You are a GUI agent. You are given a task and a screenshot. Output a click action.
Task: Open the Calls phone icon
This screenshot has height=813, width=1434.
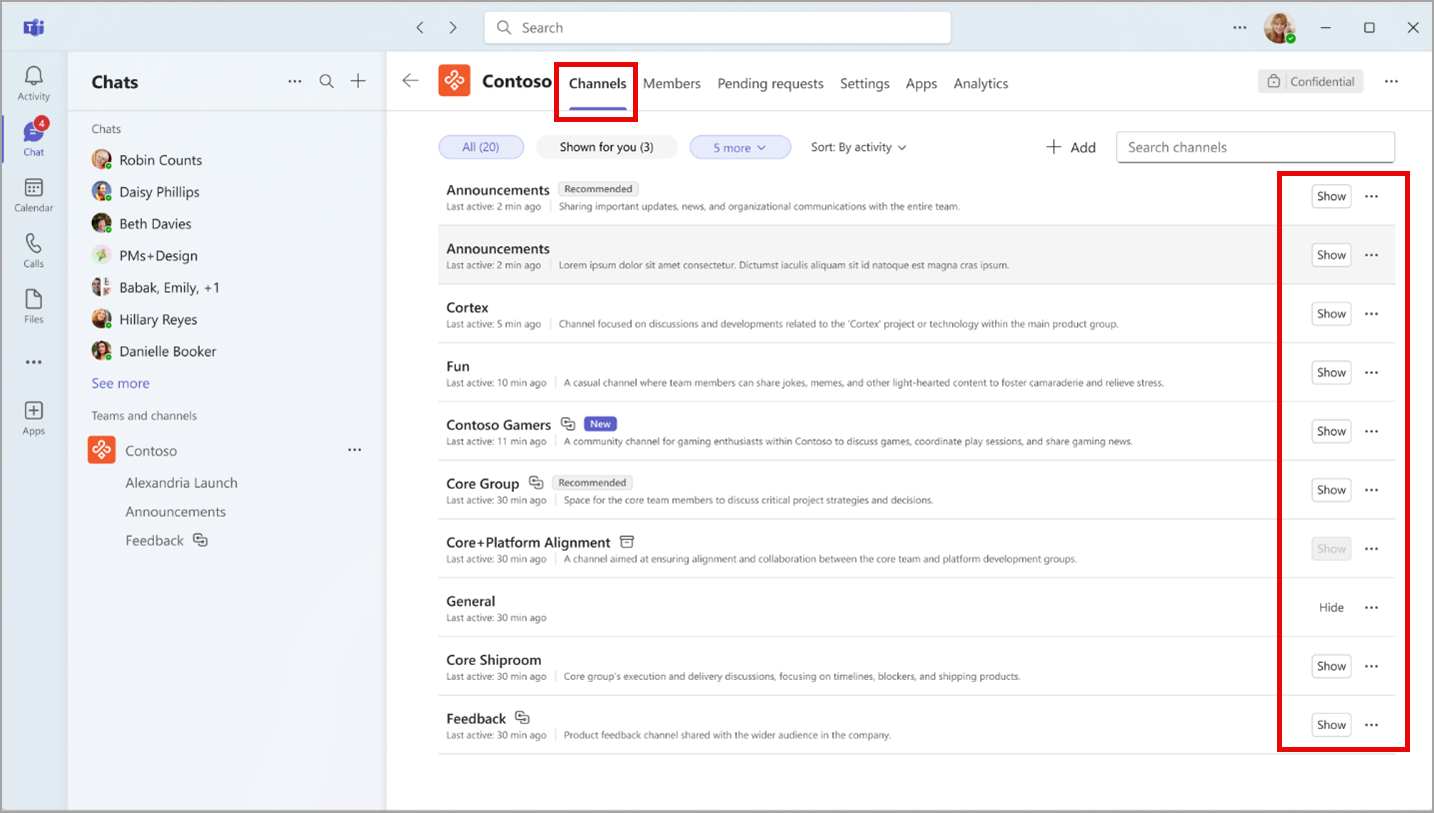tap(34, 250)
